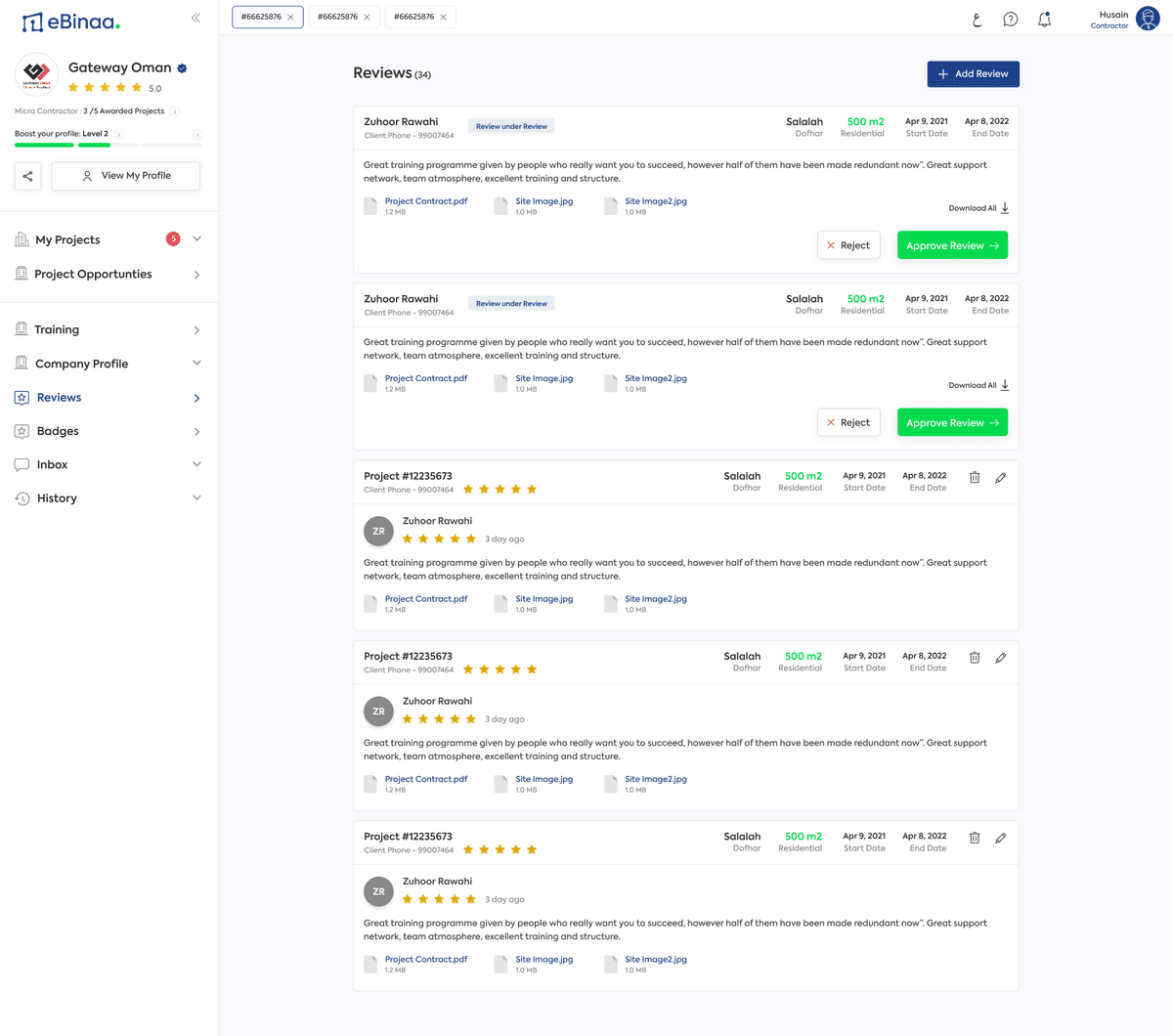Click the My Projects building icon

click(x=22, y=239)
